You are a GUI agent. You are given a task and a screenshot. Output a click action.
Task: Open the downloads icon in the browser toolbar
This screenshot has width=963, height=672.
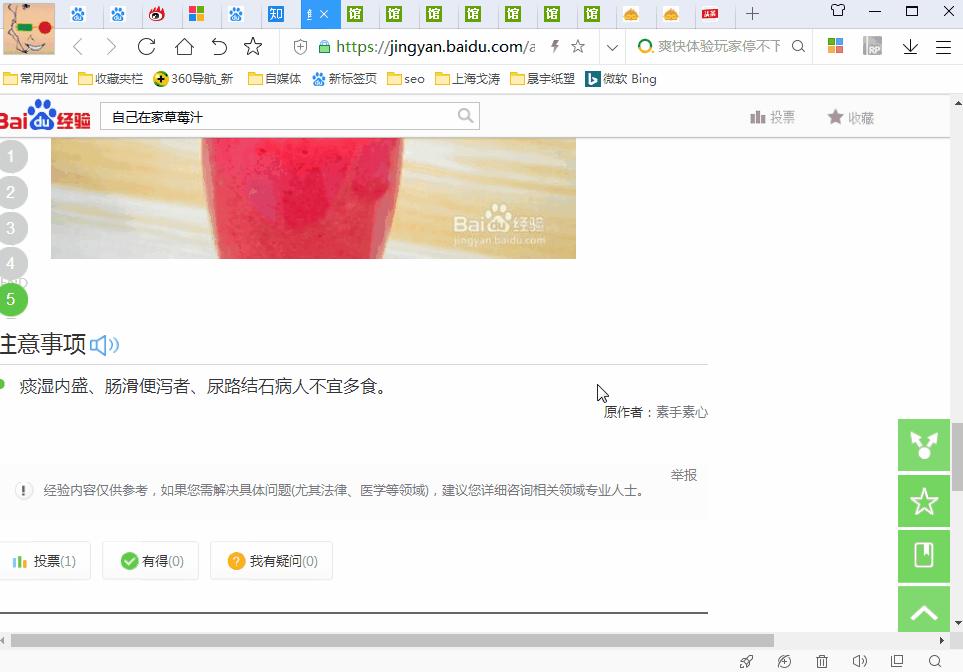910,46
